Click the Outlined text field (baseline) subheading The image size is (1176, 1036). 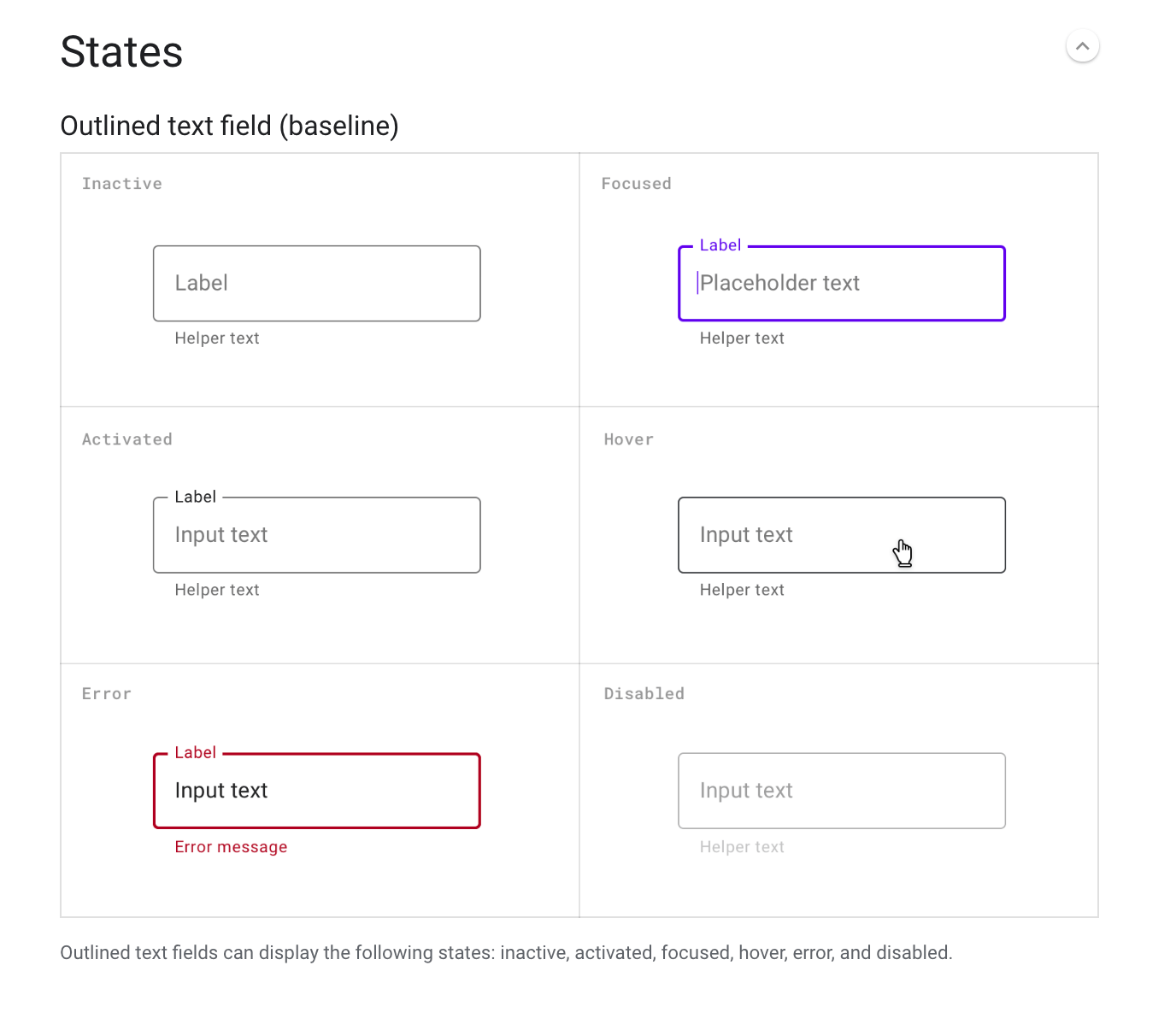point(229,126)
